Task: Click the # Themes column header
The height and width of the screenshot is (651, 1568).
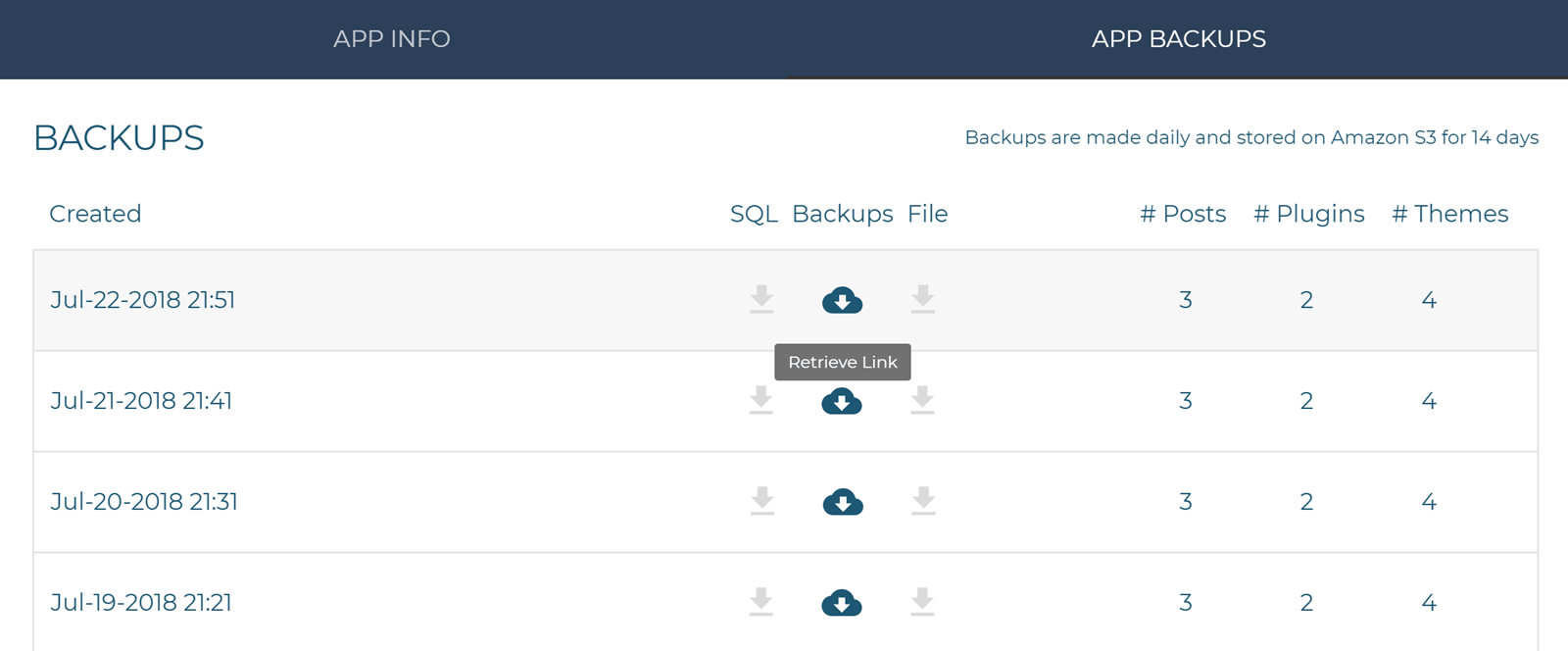Action: [1450, 214]
